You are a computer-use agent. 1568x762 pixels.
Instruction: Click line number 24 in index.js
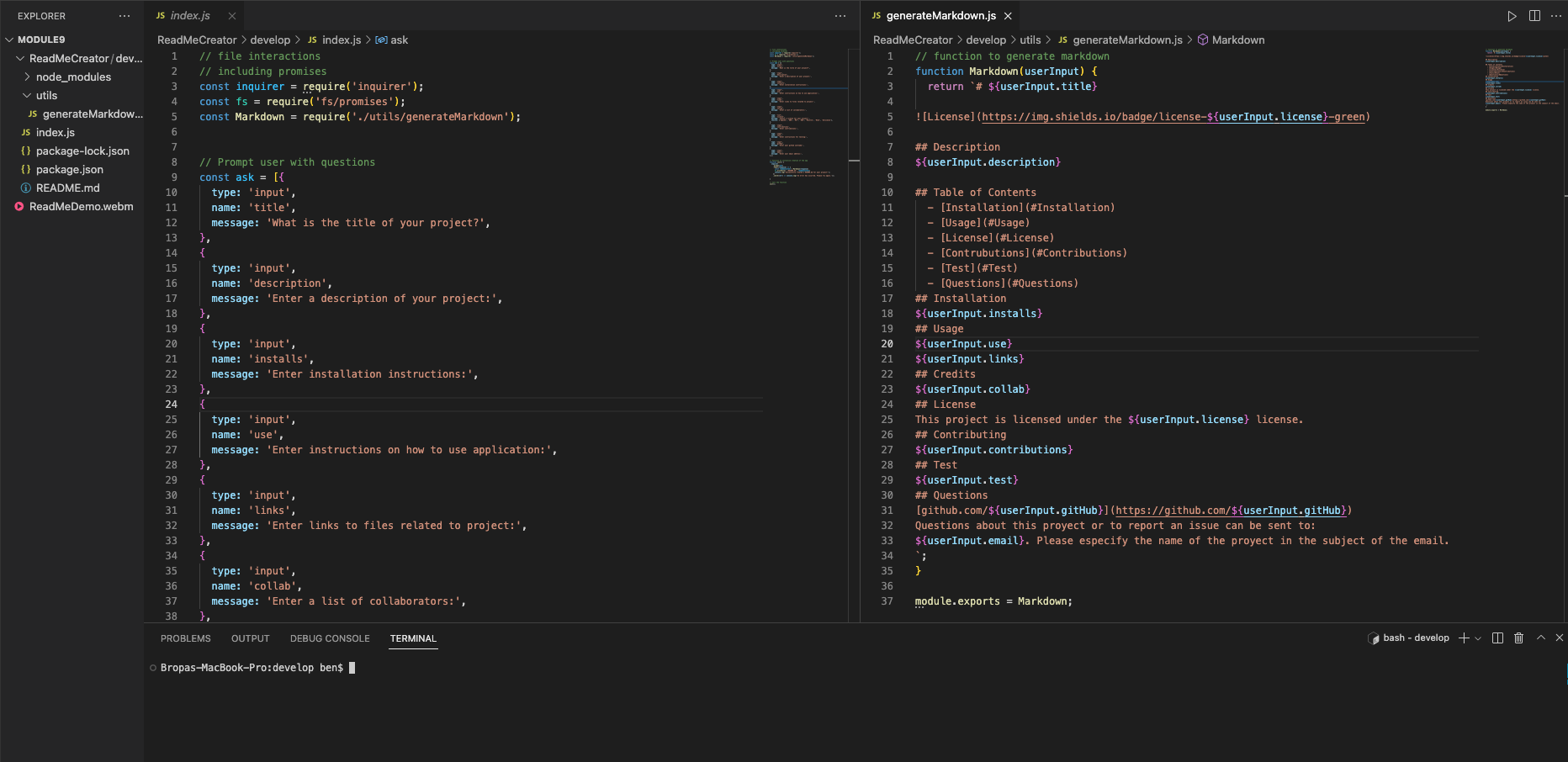pyautogui.click(x=171, y=405)
